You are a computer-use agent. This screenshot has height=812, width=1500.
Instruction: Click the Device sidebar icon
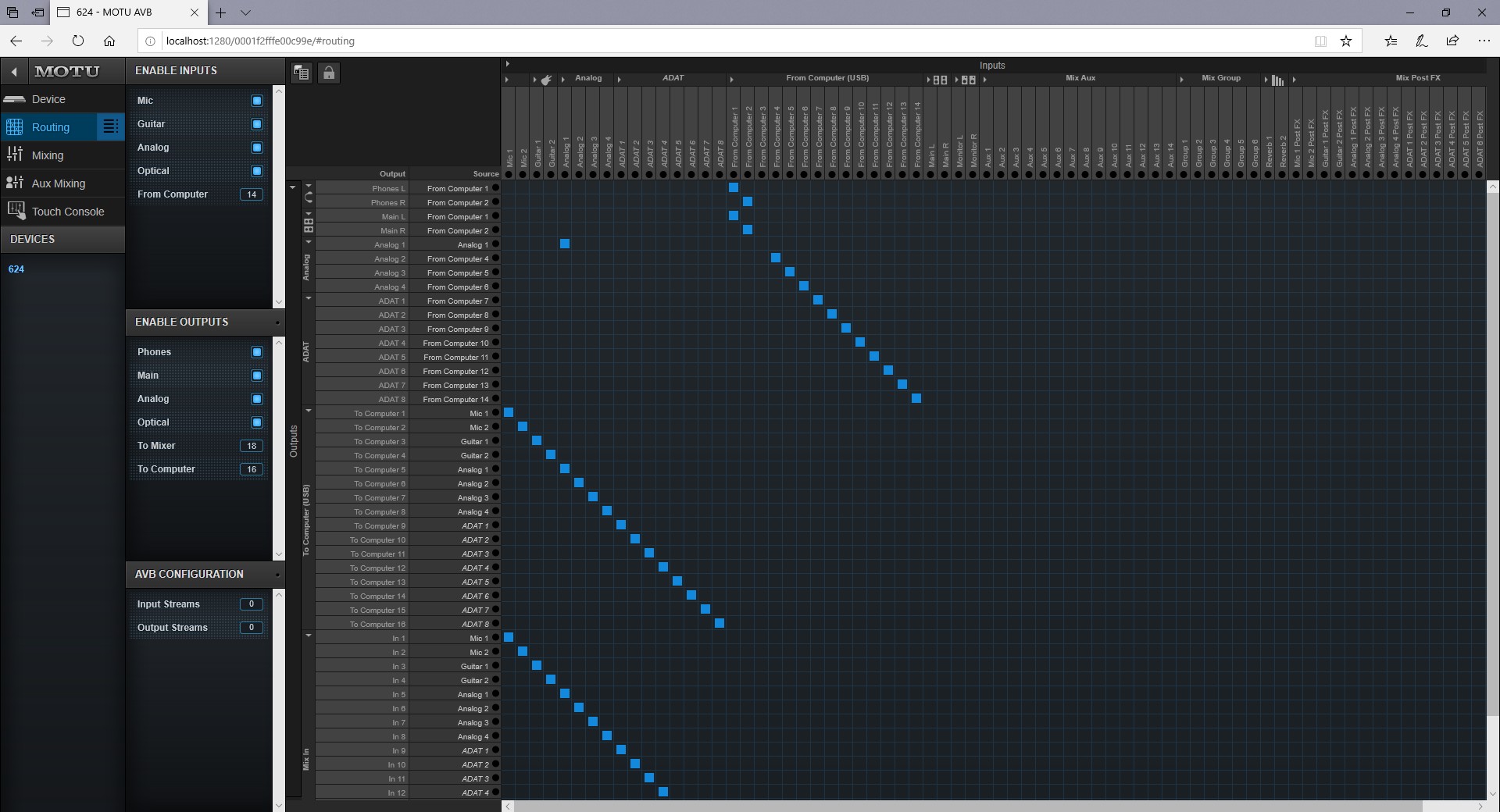coord(14,99)
